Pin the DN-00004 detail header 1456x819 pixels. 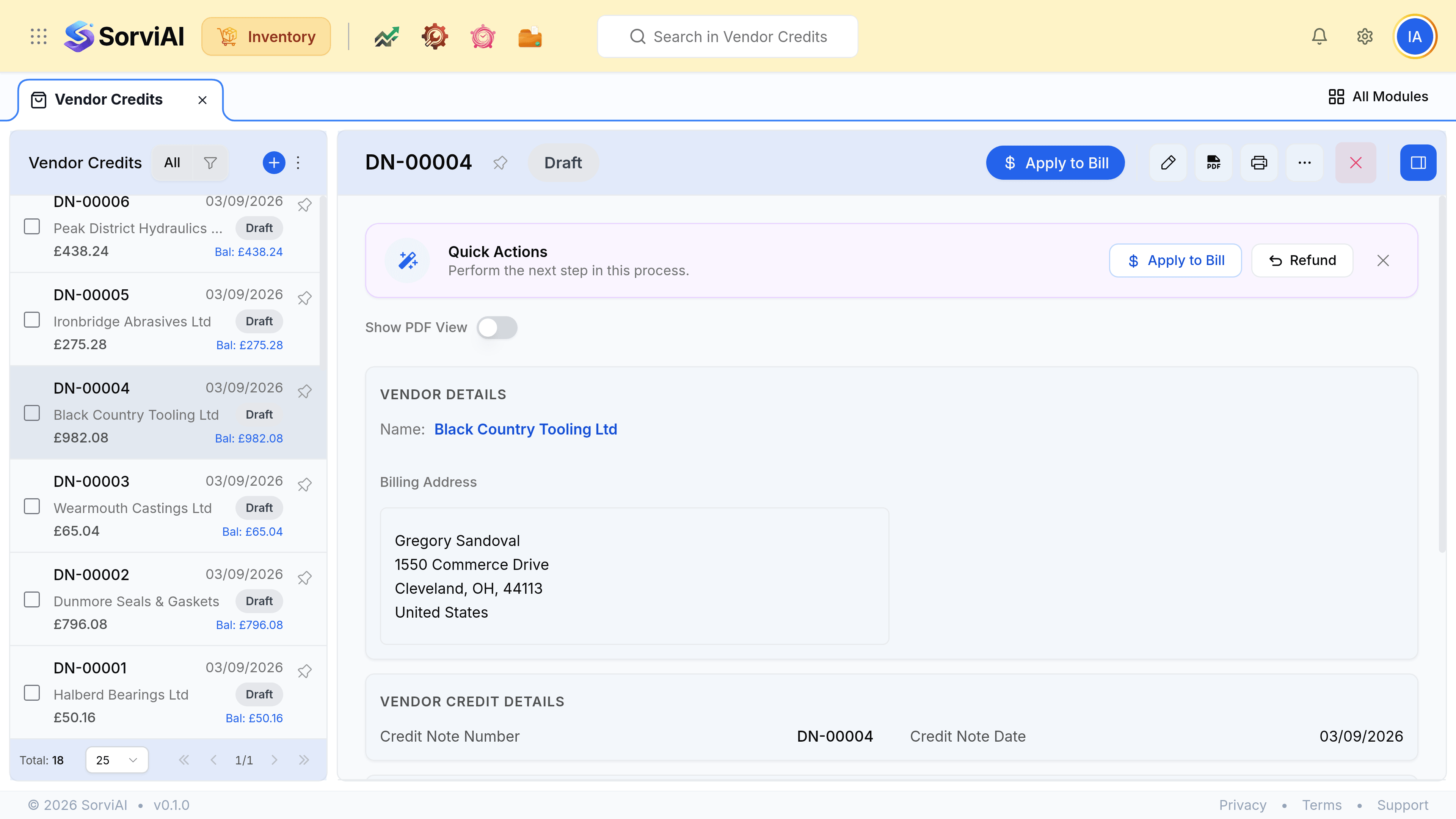[x=500, y=163]
